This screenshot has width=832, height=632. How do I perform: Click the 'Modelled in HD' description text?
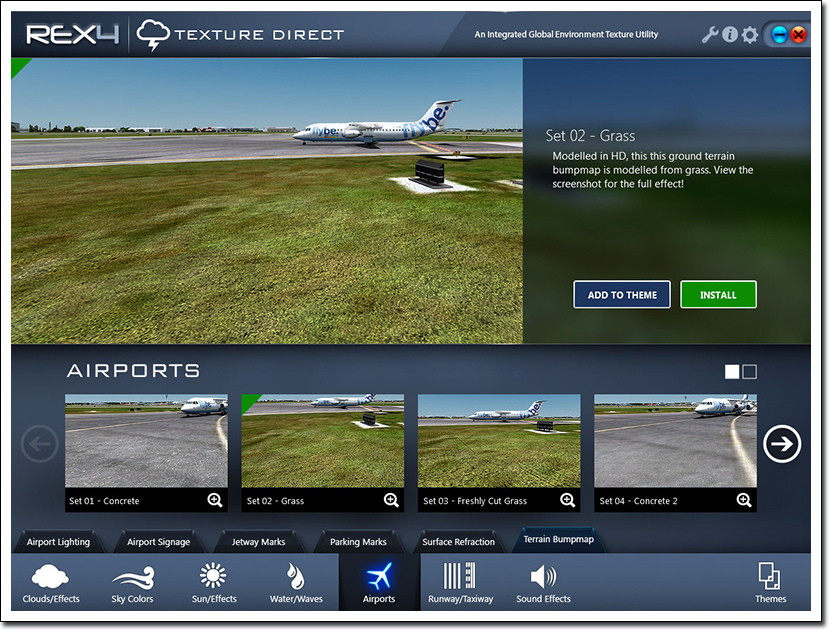click(x=653, y=170)
